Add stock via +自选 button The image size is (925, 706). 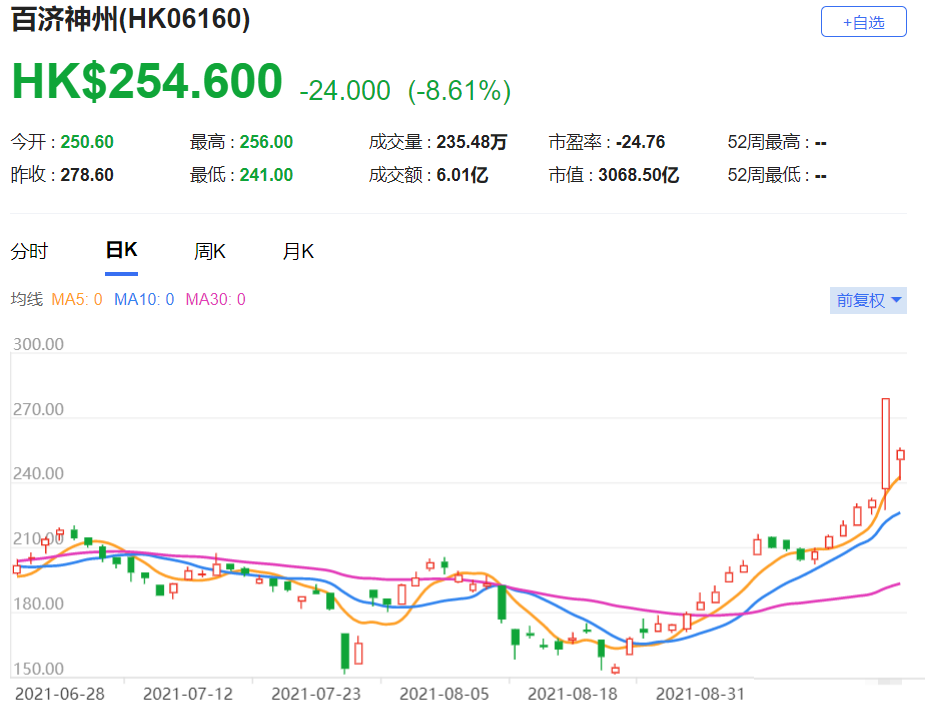coord(863,22)
